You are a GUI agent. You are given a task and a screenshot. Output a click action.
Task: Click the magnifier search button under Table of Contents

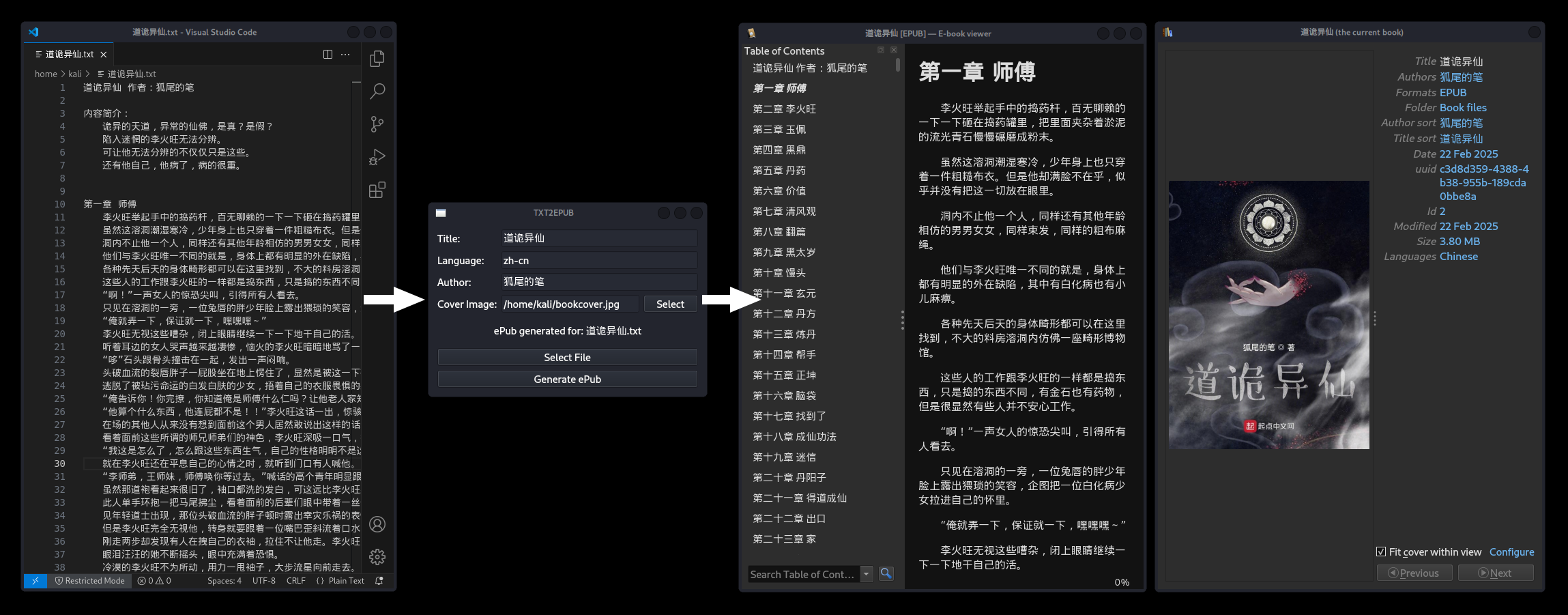click(x=886, y=574)
